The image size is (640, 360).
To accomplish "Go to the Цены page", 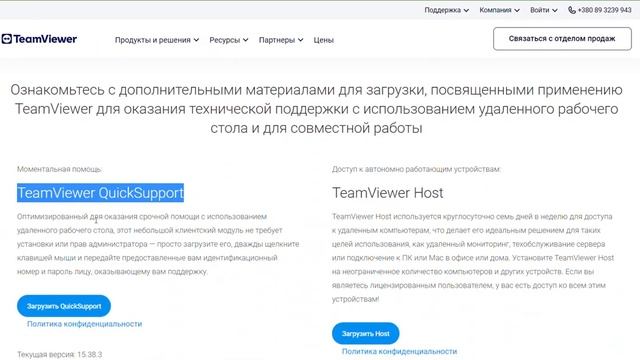I will pos(324,40).
